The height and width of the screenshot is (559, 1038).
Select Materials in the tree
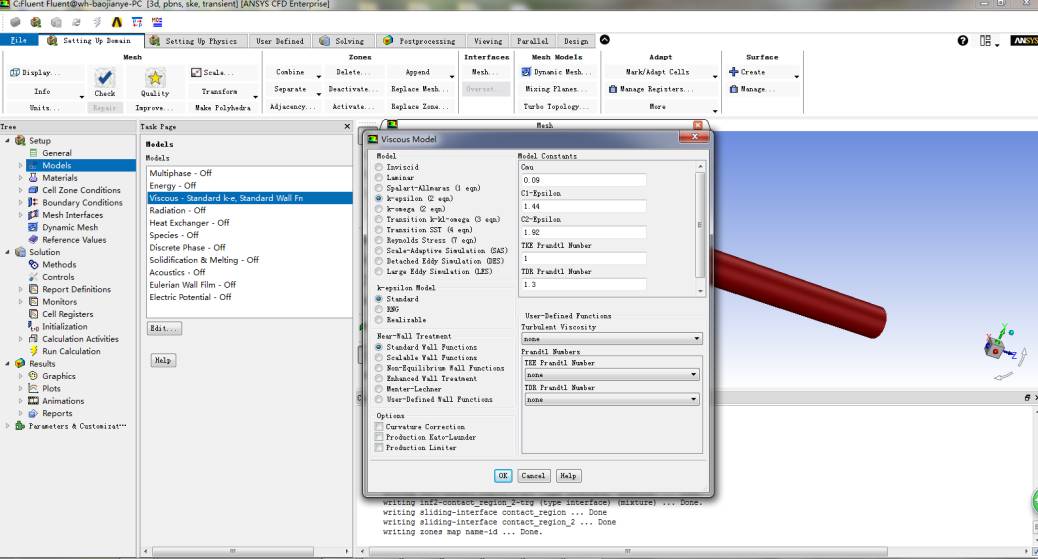tap(60, 178)
